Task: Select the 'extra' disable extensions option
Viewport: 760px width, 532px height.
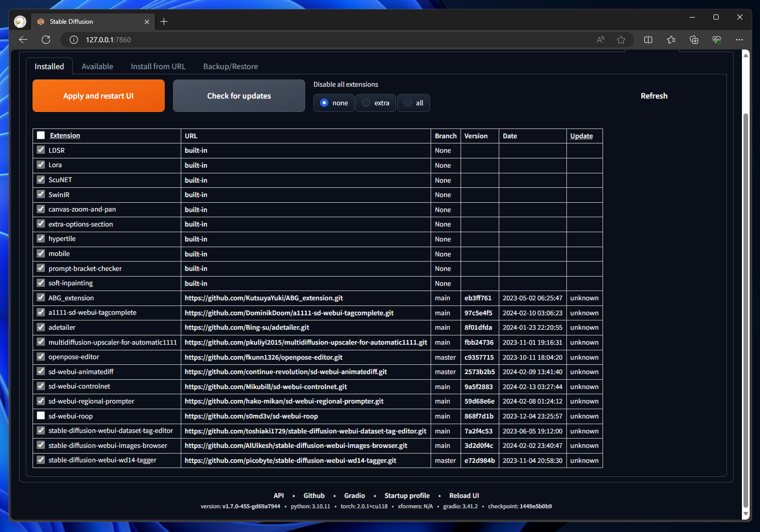Action: [x=376, y=103]
